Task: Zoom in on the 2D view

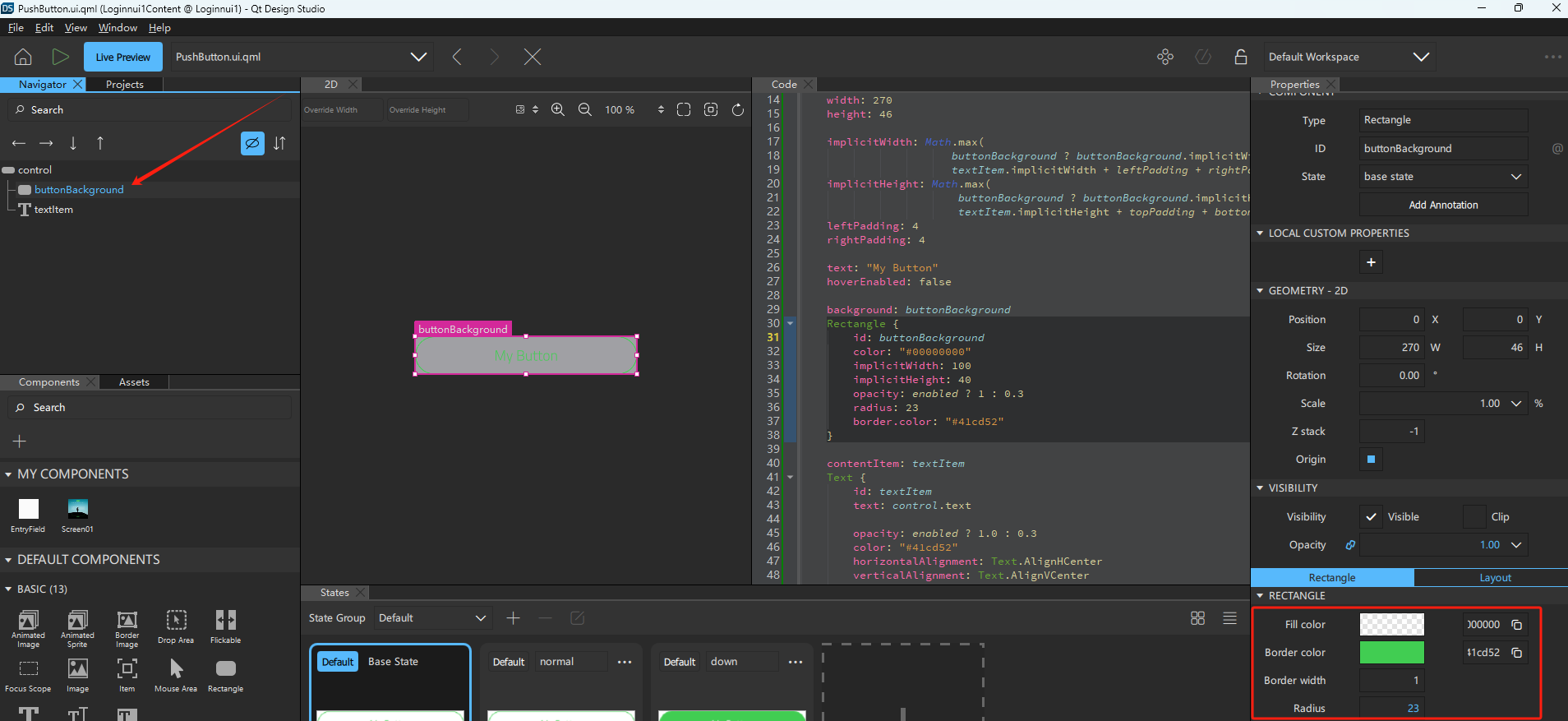Action: (x=557, y=109)
